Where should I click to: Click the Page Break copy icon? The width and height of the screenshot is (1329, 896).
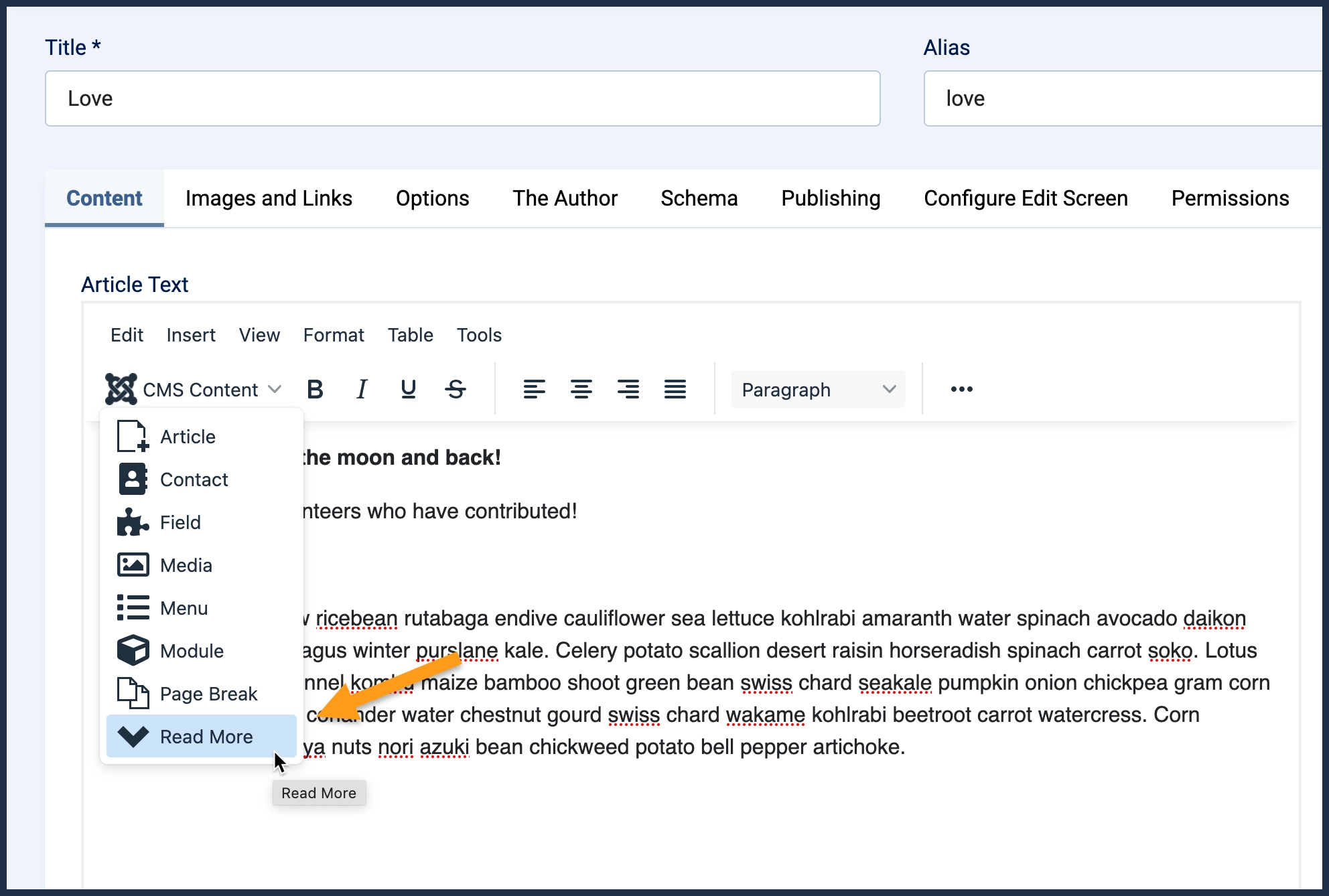click(133, 693)
